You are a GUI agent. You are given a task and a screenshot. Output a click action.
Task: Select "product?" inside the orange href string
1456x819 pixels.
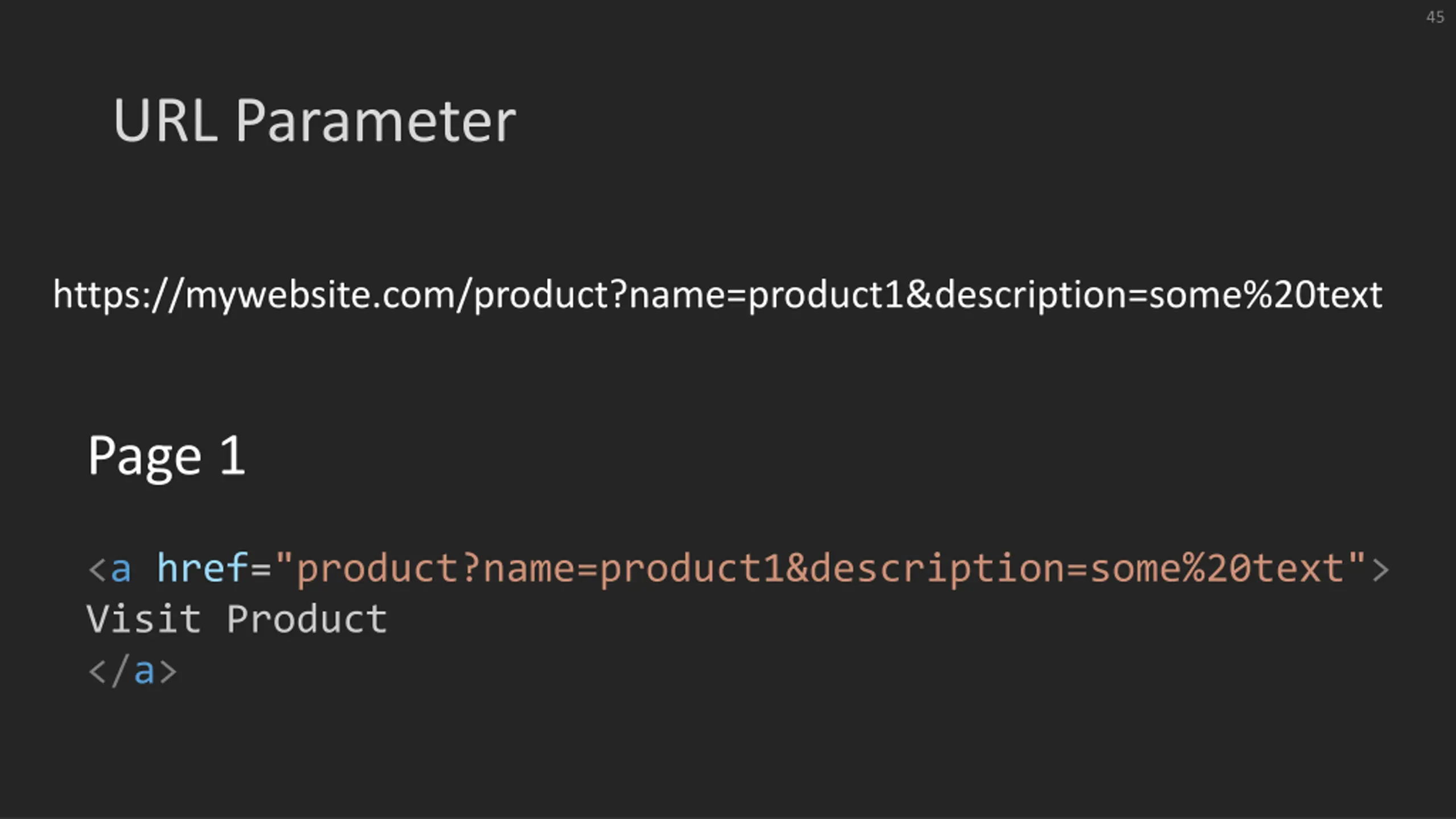[388, 569]
